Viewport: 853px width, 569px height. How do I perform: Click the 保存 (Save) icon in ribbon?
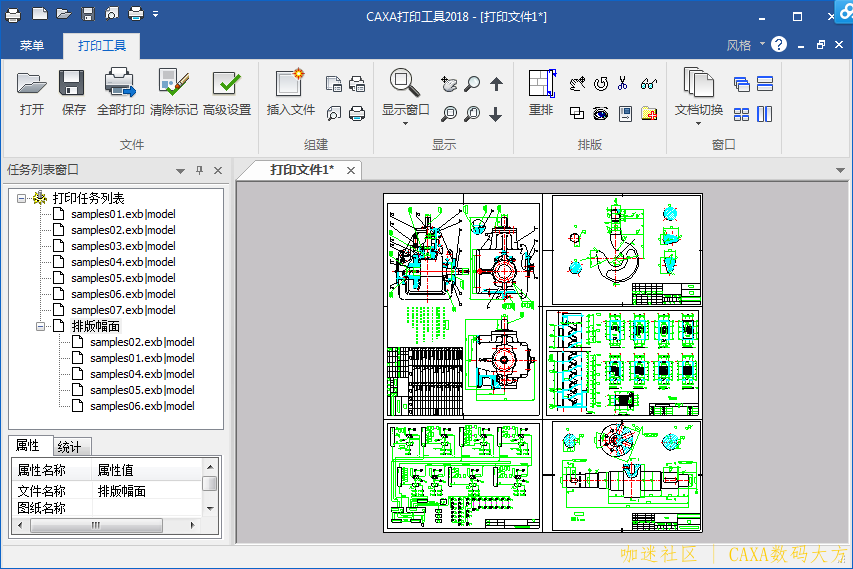click(73, 85)
